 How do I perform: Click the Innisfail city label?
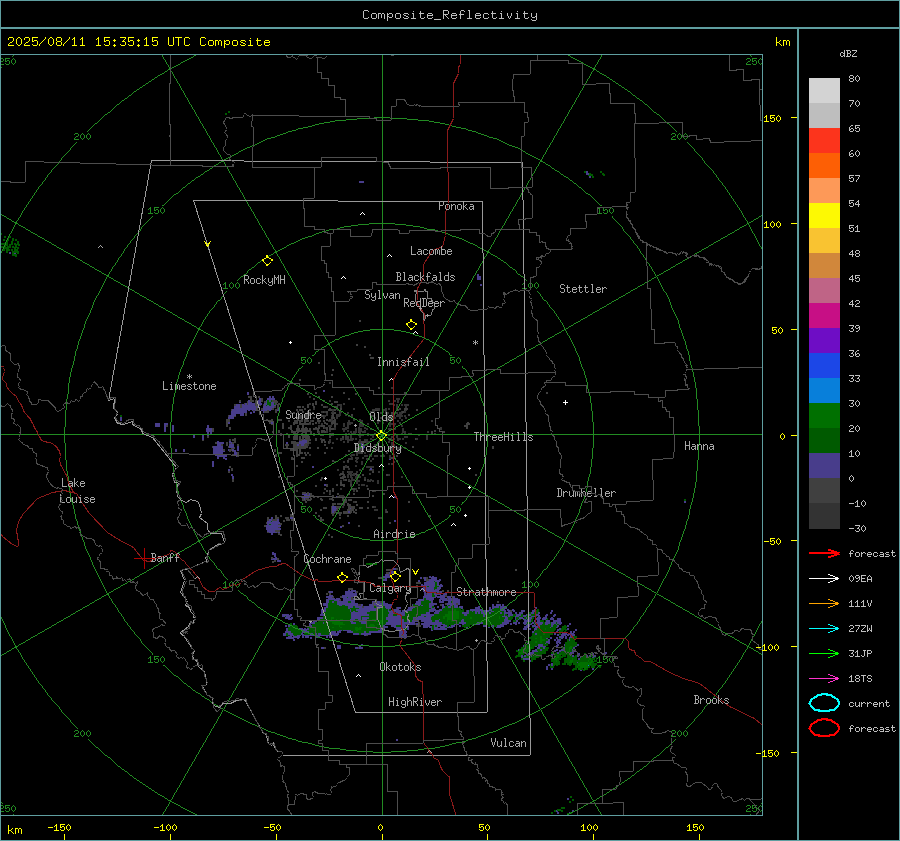(403, 362)
